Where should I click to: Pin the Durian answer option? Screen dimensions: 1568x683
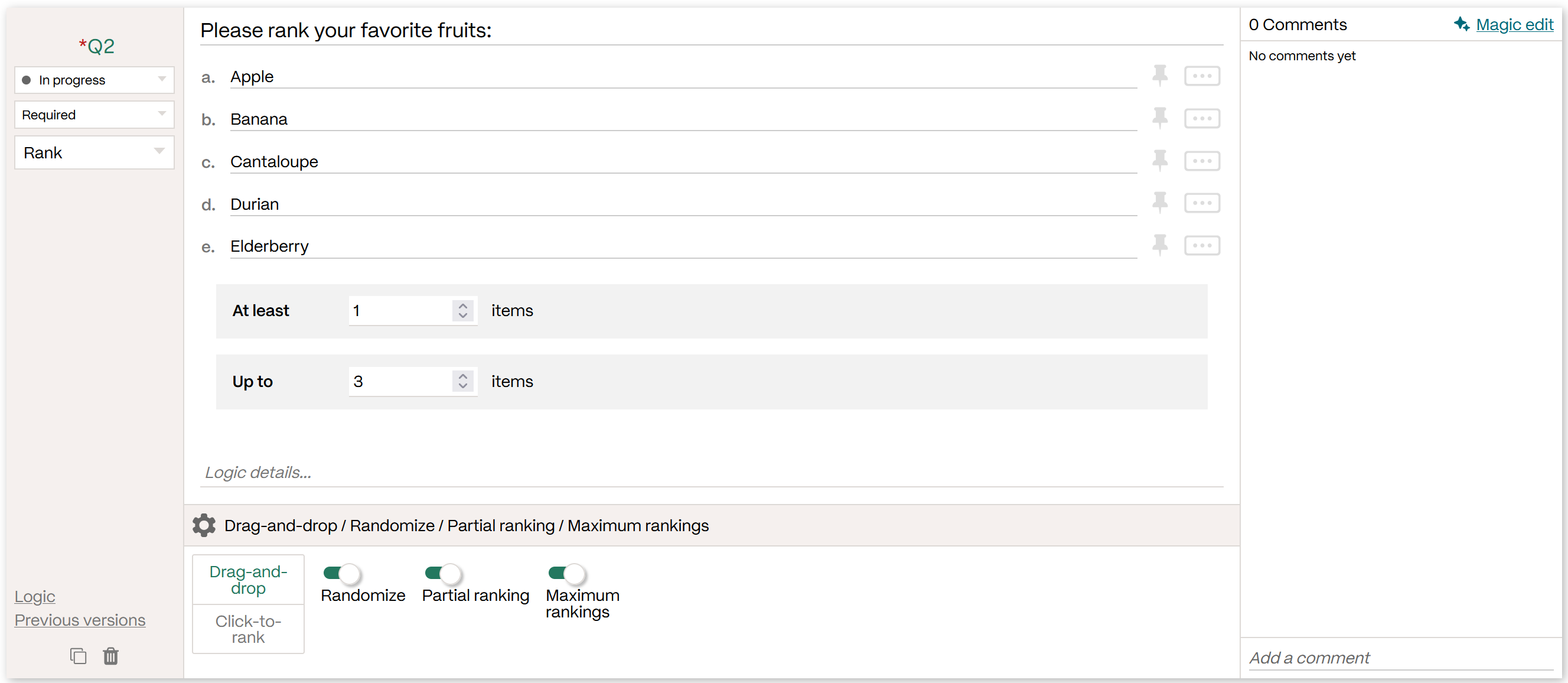tap(1159, 203)
